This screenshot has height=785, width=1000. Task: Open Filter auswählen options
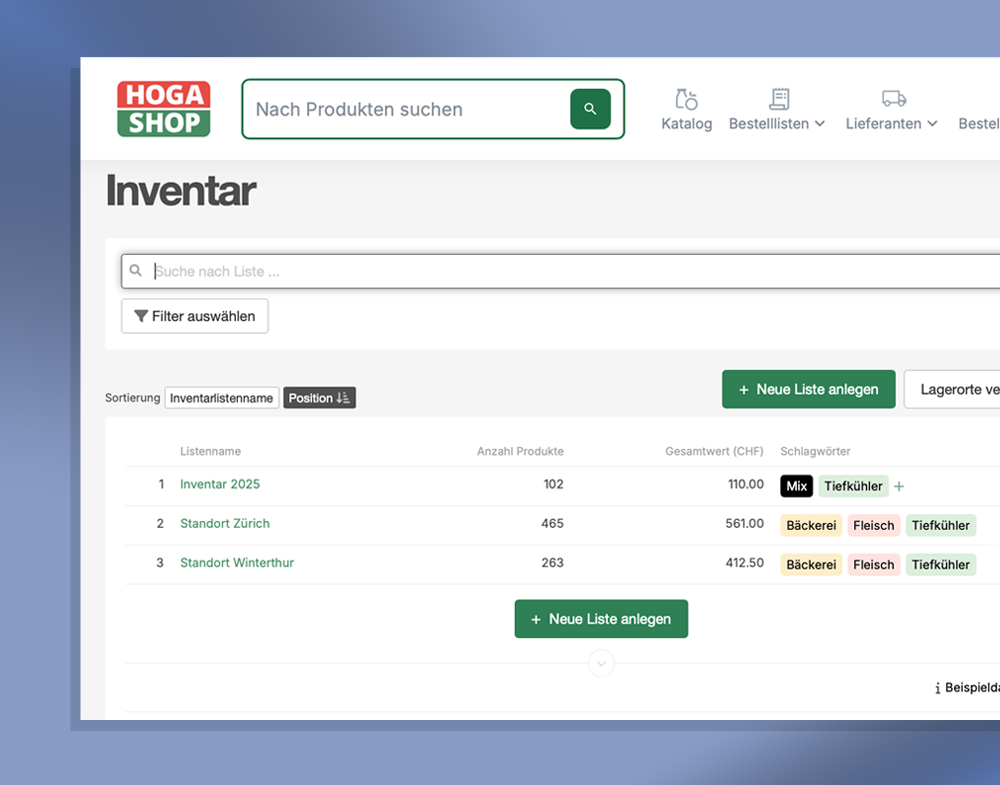click(195, 316)
